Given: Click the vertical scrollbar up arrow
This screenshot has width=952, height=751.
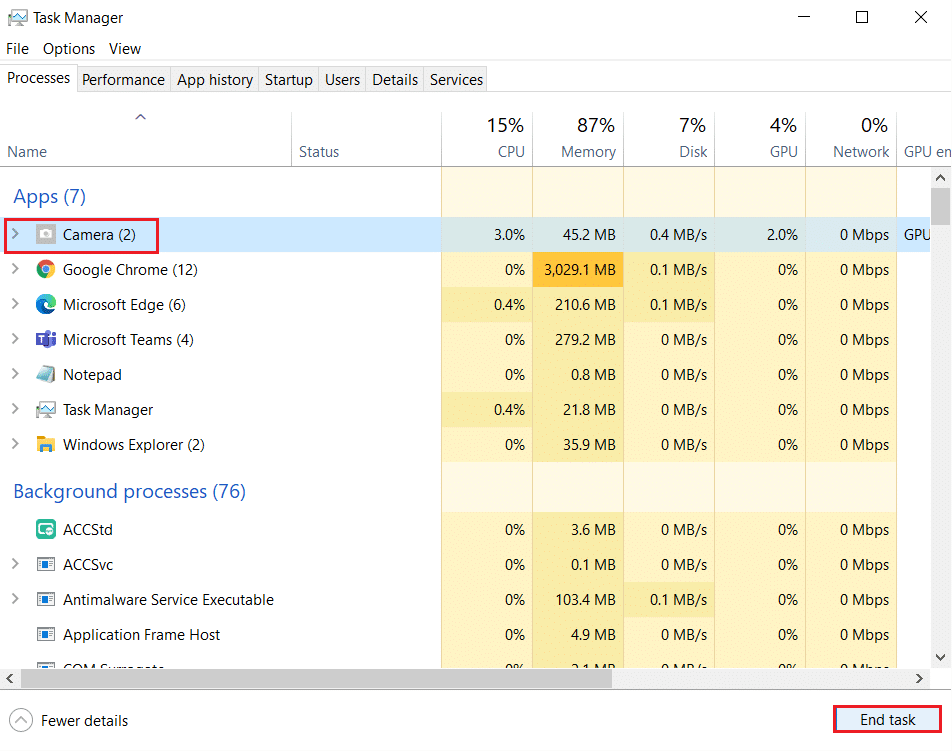Looking at the screenshot, I should coord(940,178).
